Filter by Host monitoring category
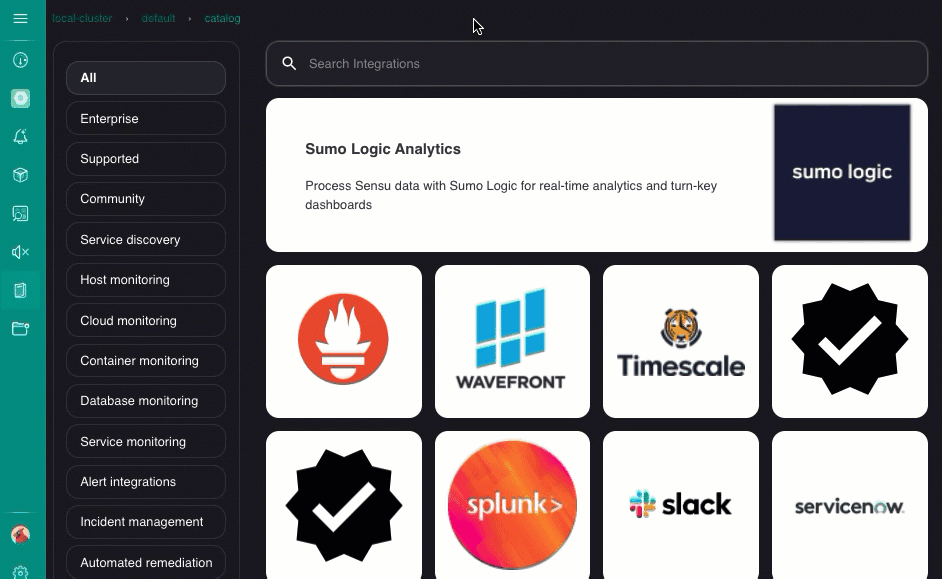 pos(146,280)
